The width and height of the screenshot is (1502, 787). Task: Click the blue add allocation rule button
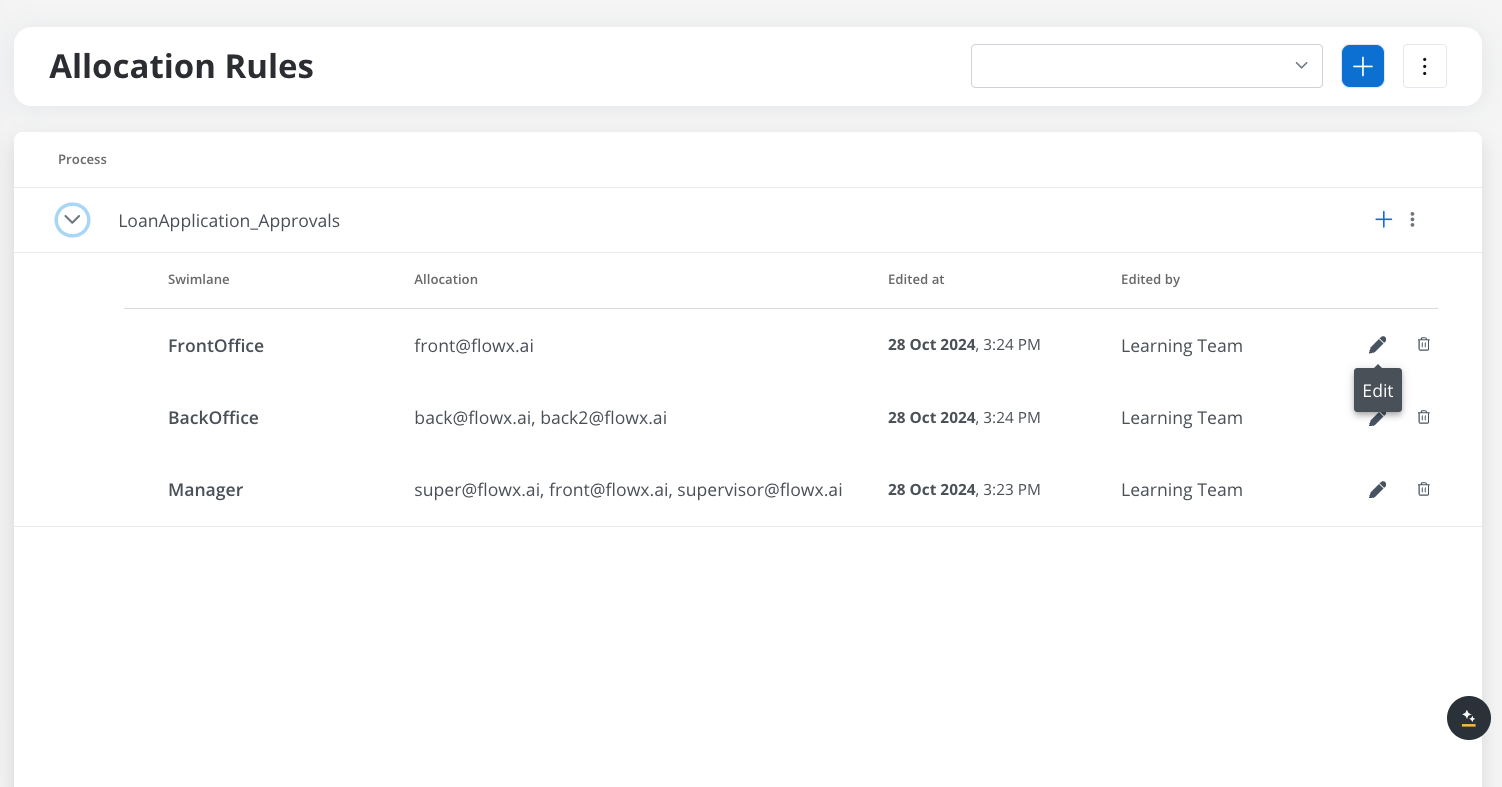point(1362,66)
